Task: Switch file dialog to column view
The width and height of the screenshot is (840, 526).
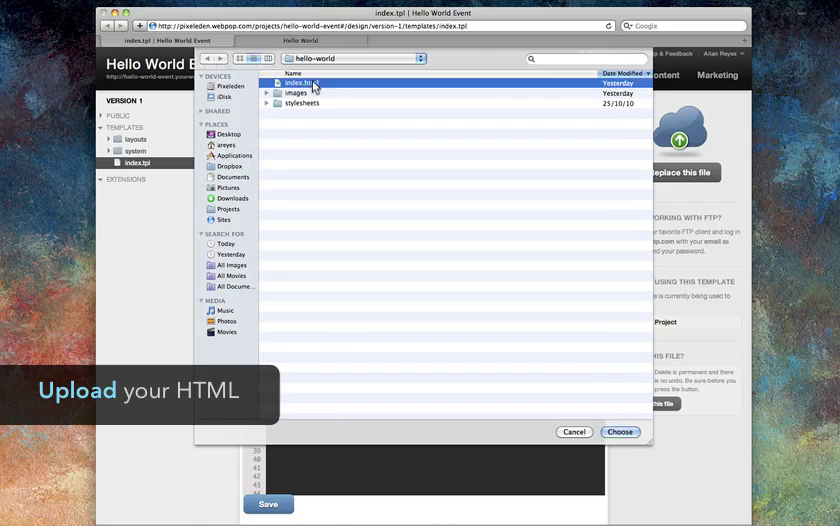Action: (x=268, y=58)
